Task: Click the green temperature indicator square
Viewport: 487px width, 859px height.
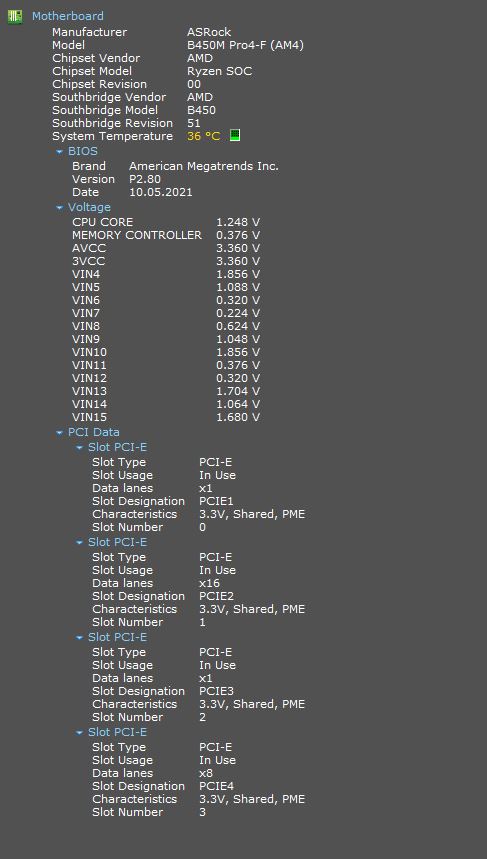Action: (x=234, y=135)
